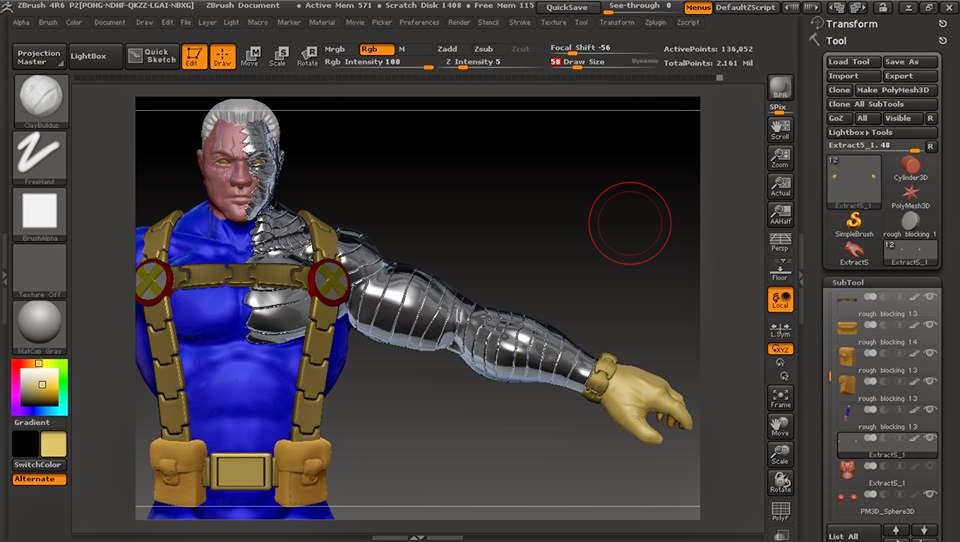
Task: Click the Frame mesh button
Action: 780,398
